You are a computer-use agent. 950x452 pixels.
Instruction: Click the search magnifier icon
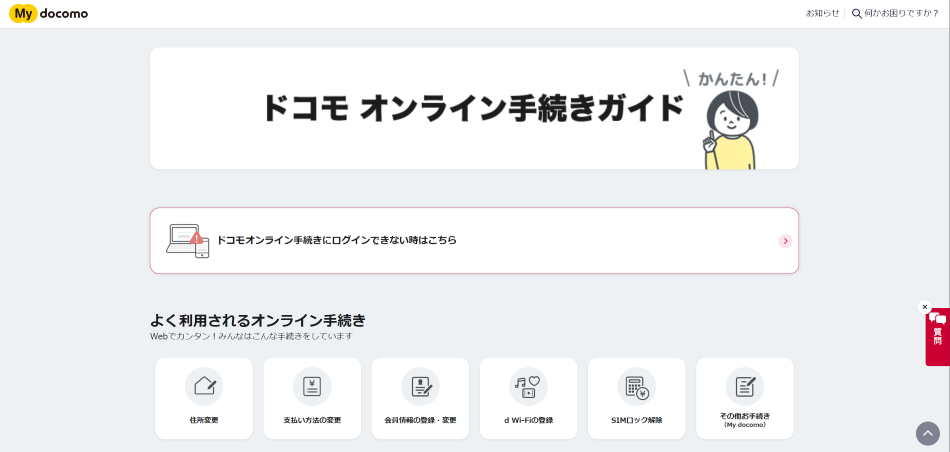tap(857, 13)
